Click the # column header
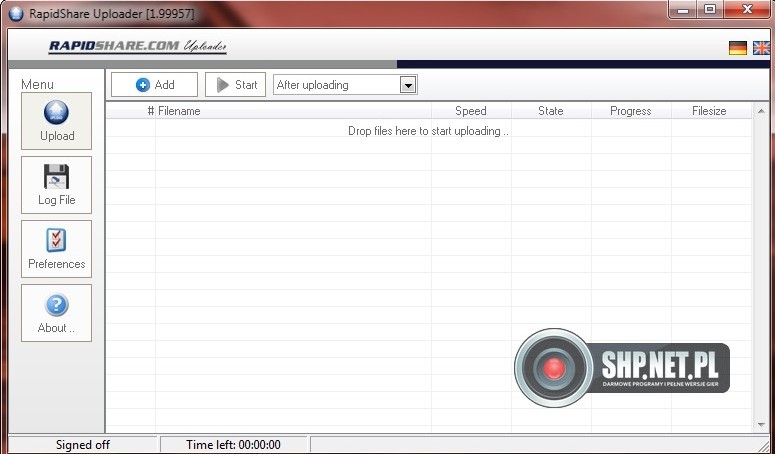 [131, 111]
